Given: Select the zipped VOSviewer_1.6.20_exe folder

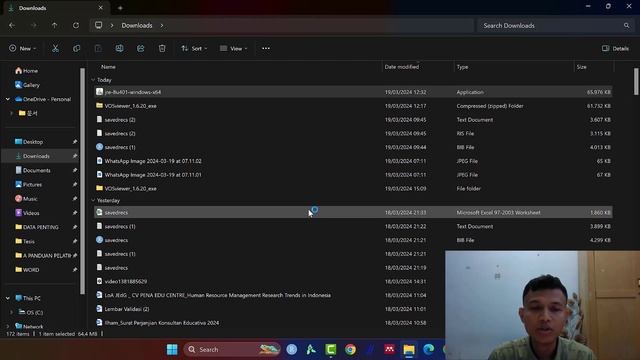Looking at the screenshot, I should coord(353,106).
